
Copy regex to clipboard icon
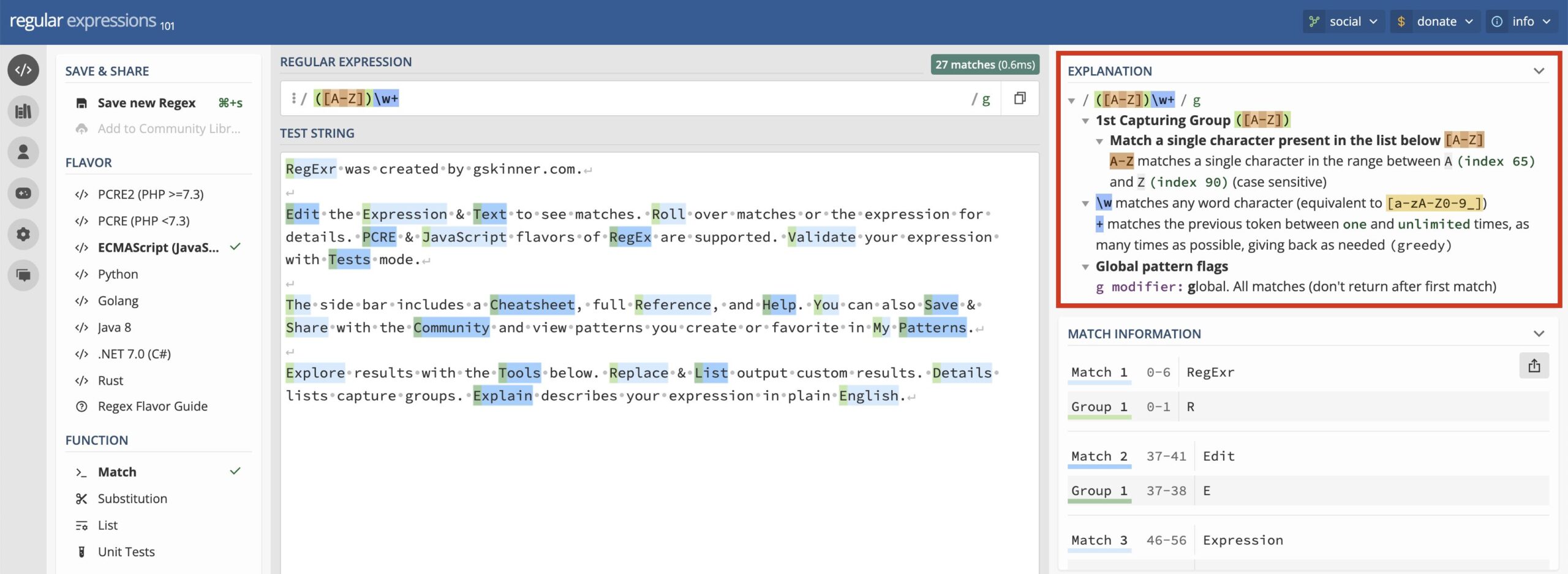tap(1020, 99)
